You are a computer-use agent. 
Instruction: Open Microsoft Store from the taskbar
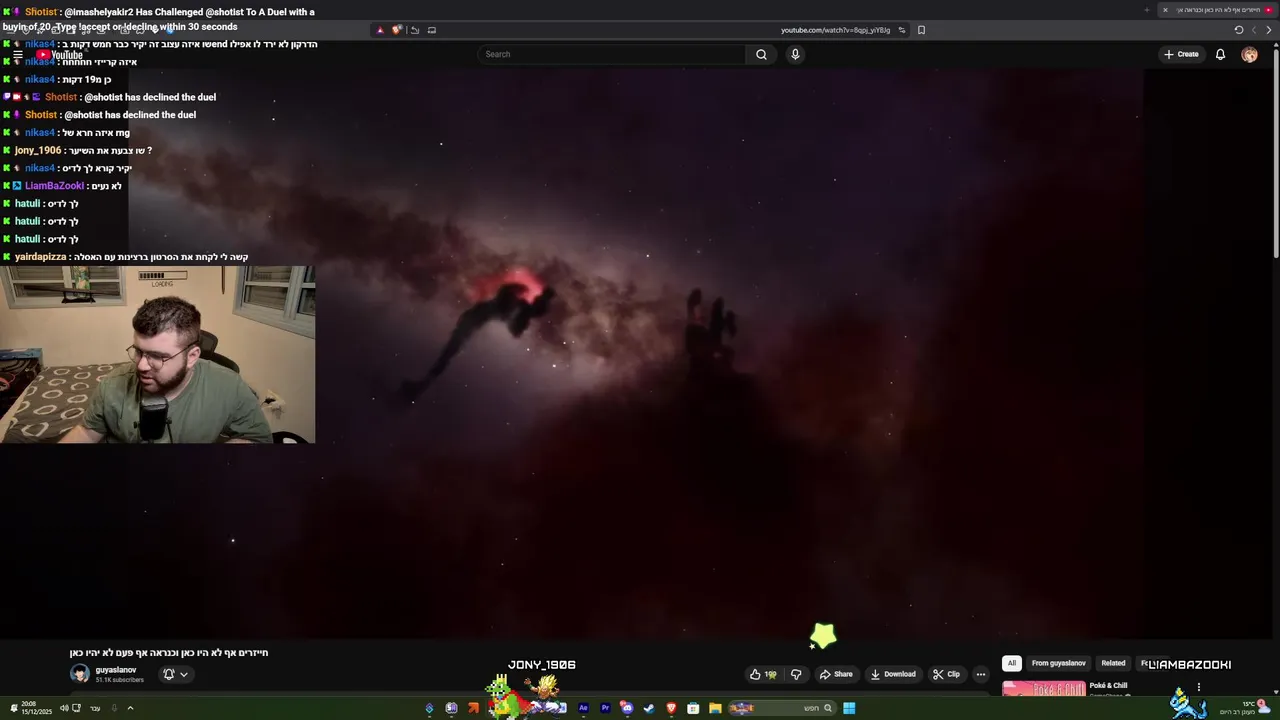tap(693, 708)
